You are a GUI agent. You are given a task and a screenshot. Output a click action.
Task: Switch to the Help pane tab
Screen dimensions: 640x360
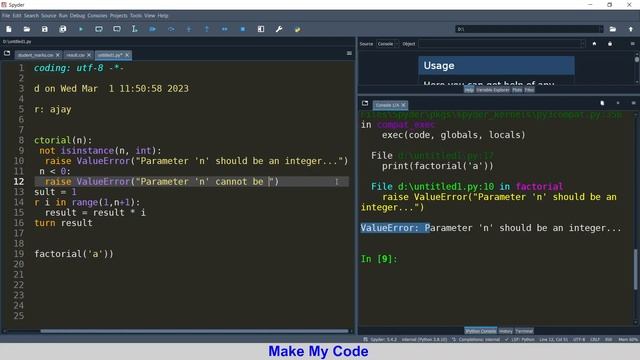pyautogui.click(x=469, y=90)
